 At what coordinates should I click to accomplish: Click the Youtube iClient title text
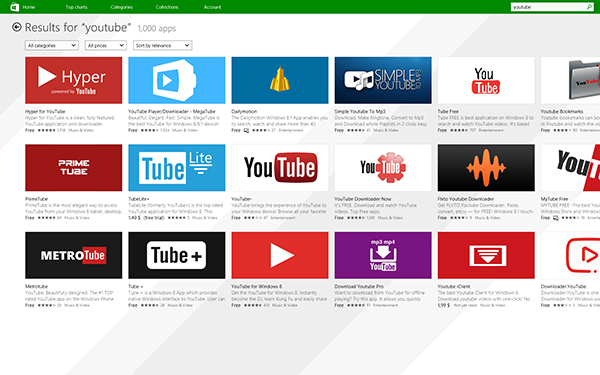454,286
